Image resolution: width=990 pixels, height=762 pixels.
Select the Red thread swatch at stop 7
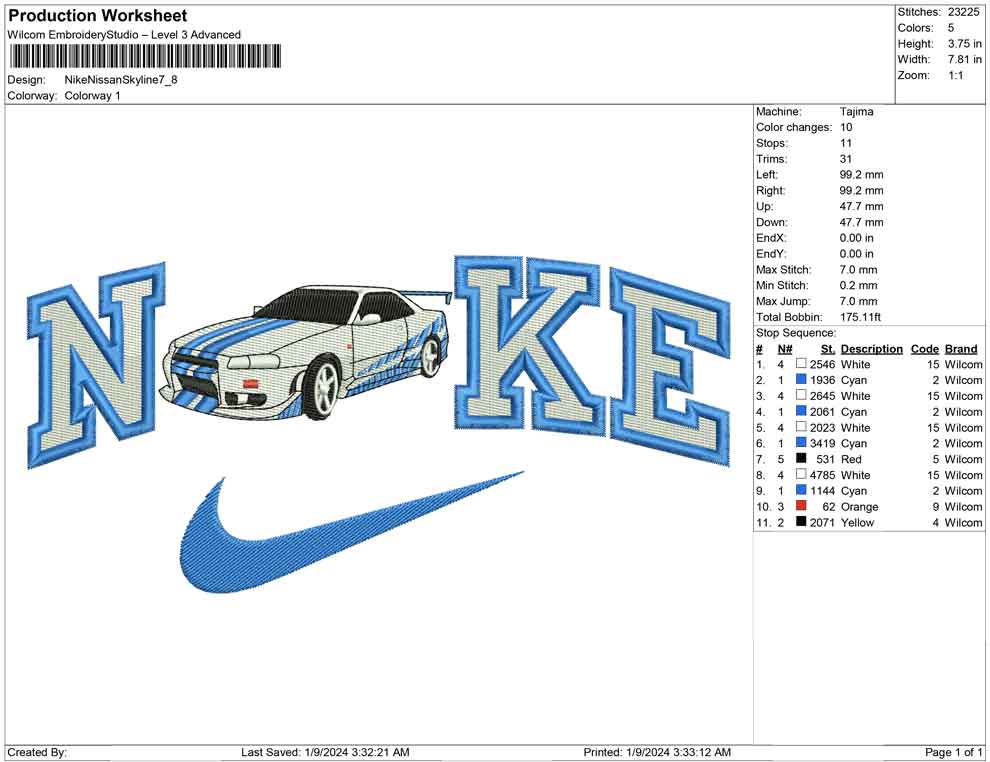(x=802, y=459)
